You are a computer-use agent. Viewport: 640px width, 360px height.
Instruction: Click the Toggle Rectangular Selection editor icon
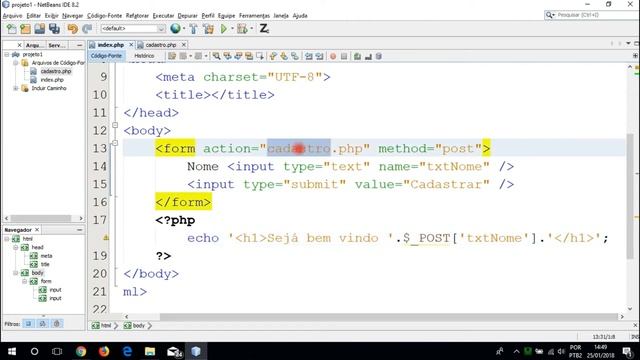[260, 56]
